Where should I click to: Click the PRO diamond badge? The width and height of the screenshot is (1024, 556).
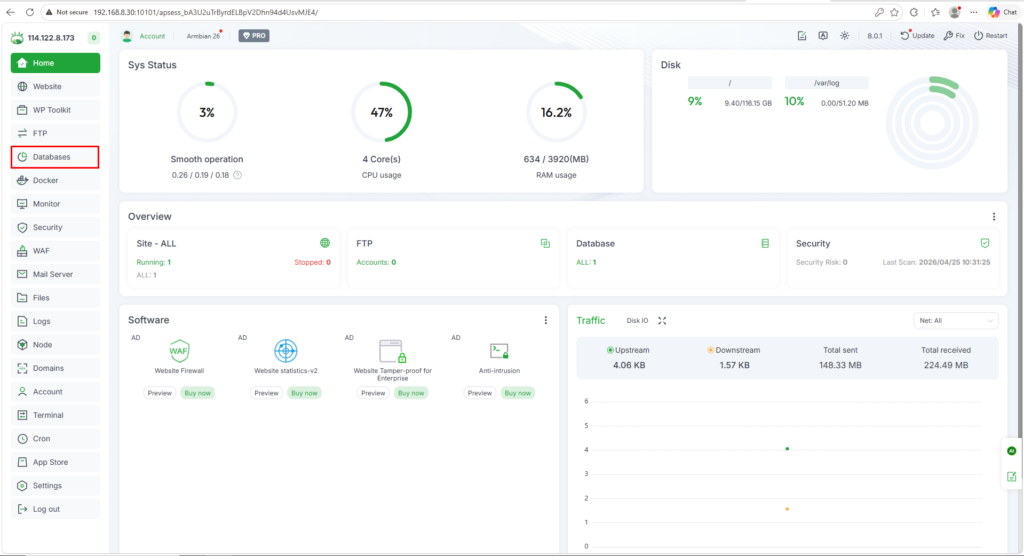[253, 35]
